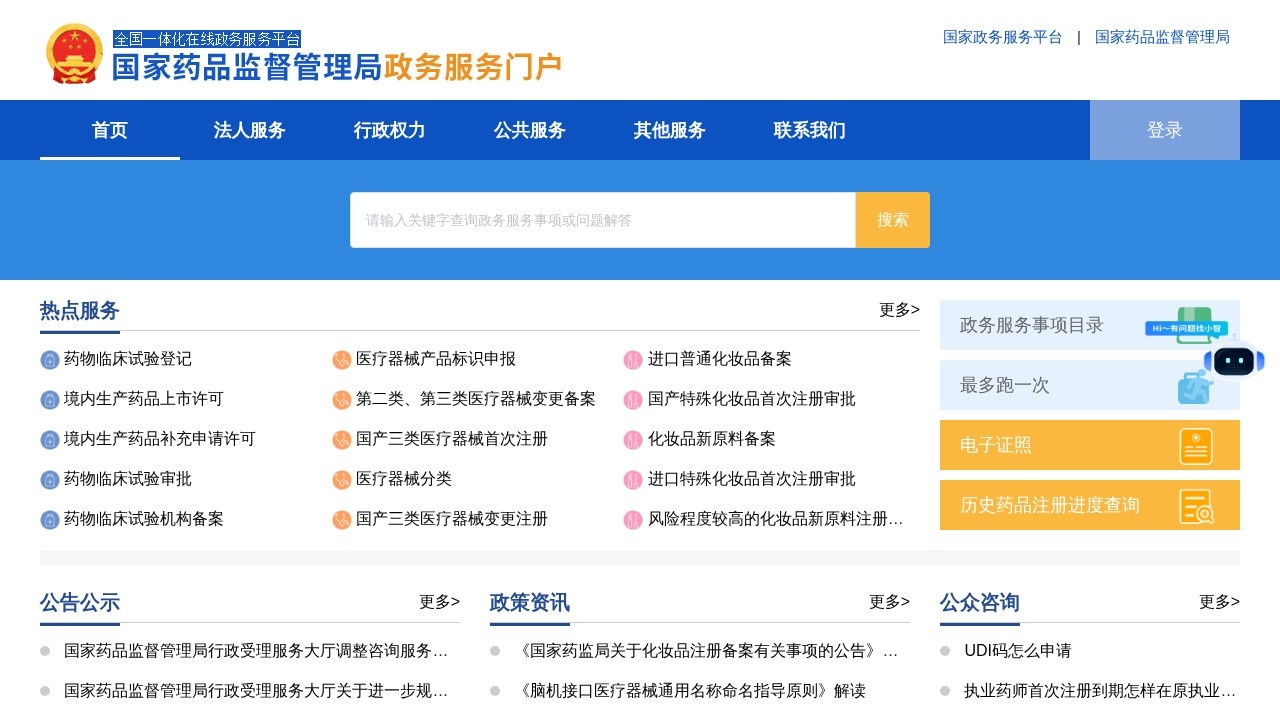Click icon beside 进口特殊化妆品首次注册审批
The height and width of the screenshot is (720, 1280).
click(633, 480)
